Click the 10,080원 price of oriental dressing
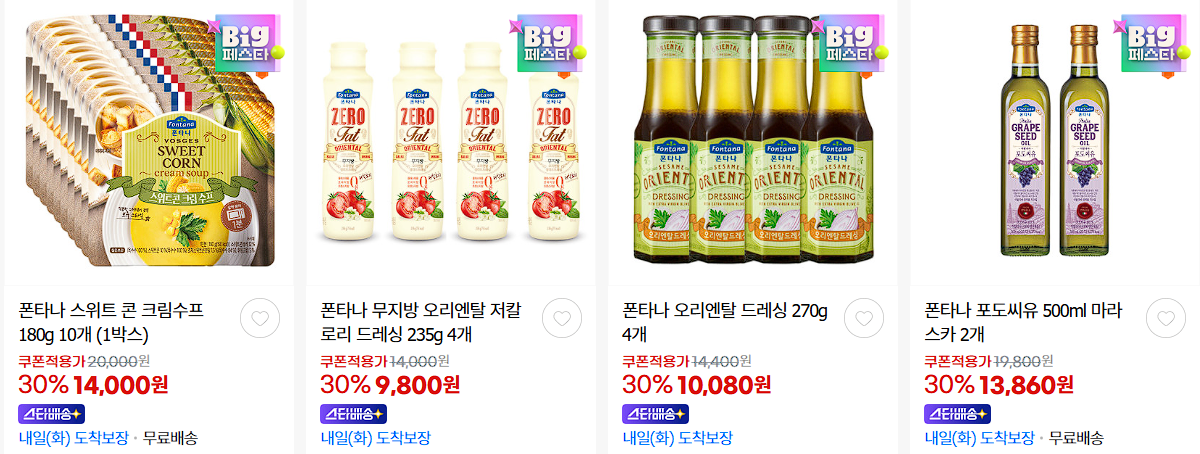This screenshot has height=454, width=1200. point(724,384)
